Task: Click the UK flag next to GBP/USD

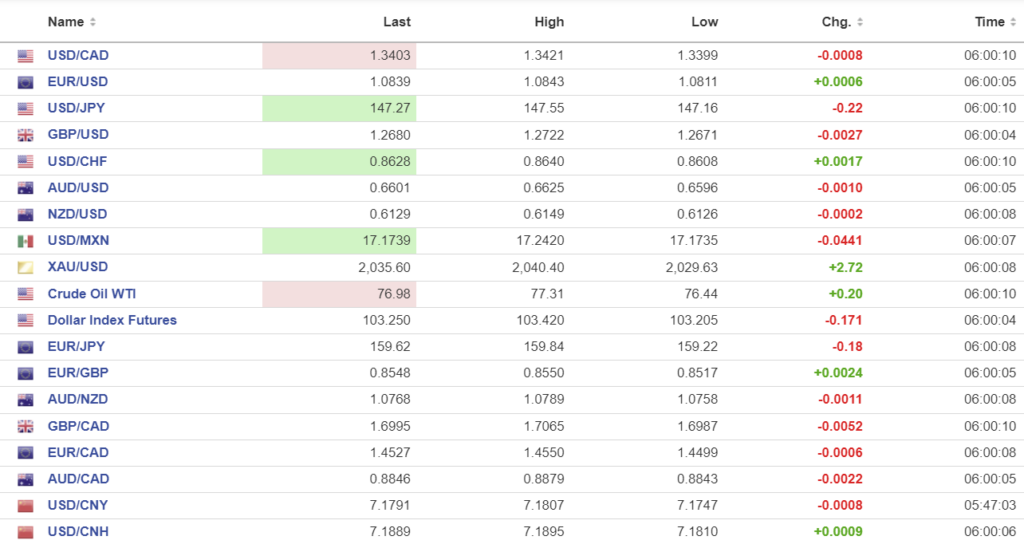Action: coord(25,135)
